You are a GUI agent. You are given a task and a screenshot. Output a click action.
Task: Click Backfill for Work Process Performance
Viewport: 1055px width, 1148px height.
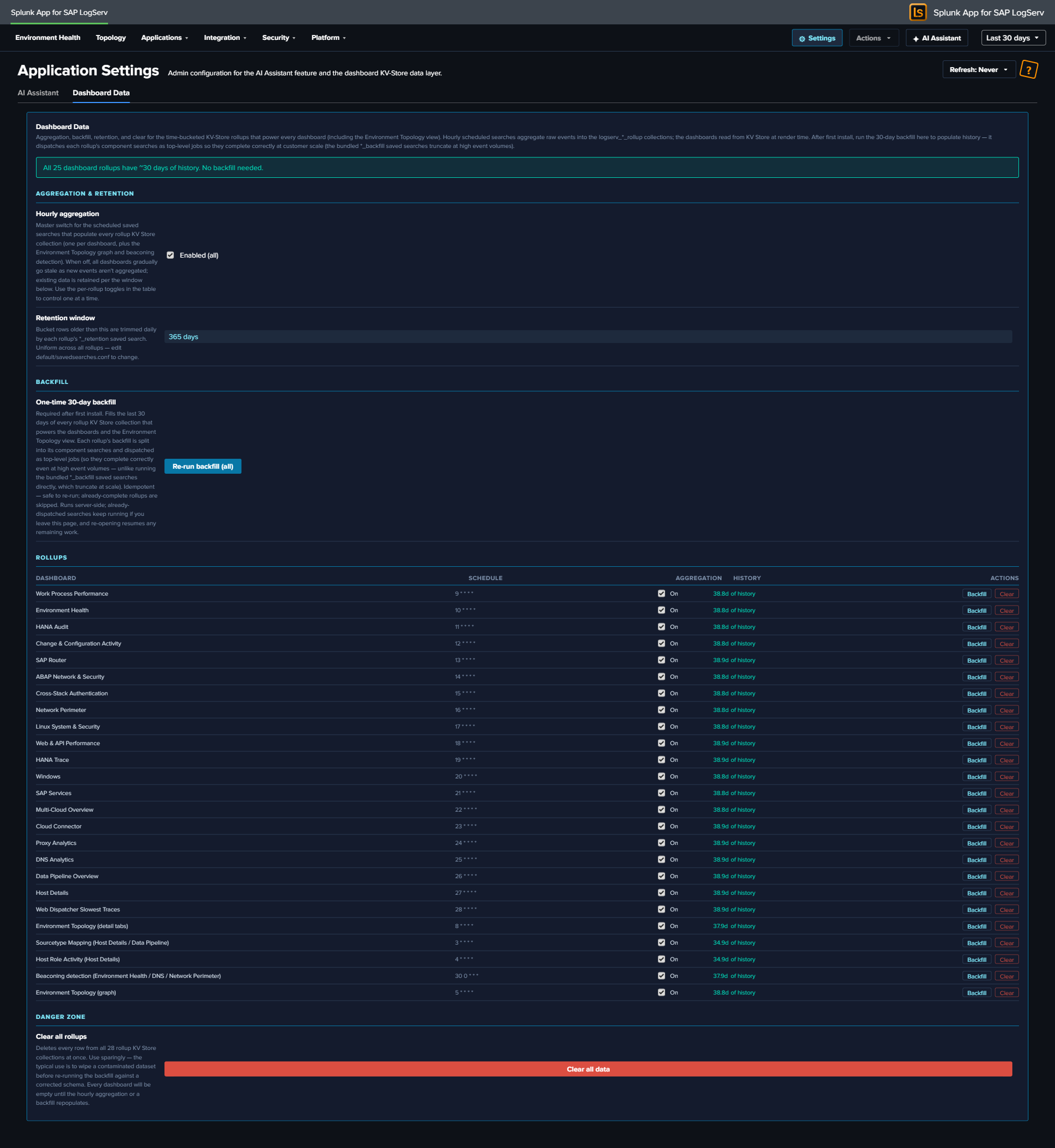coord(976,594)
